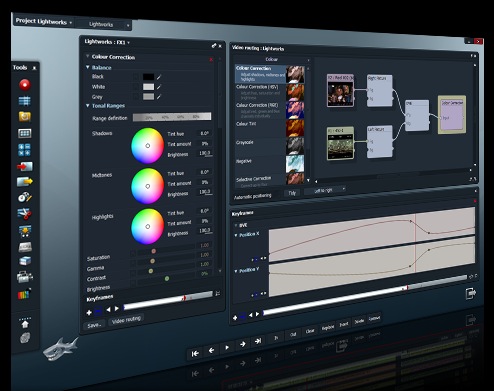Screen dimensions: 494x391
Task: Collapse the Balance section
Action: click(88, 67)
